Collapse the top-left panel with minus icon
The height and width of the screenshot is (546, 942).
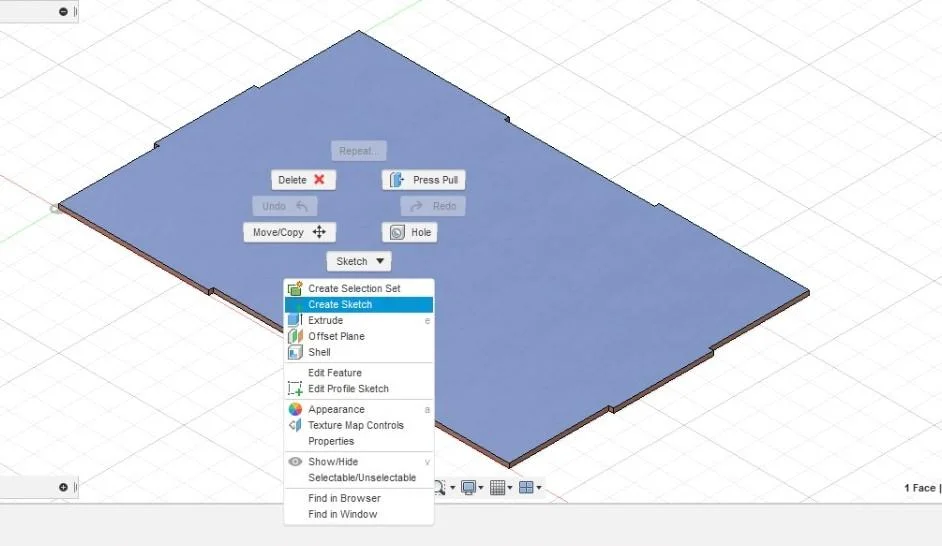click(63, 11)
